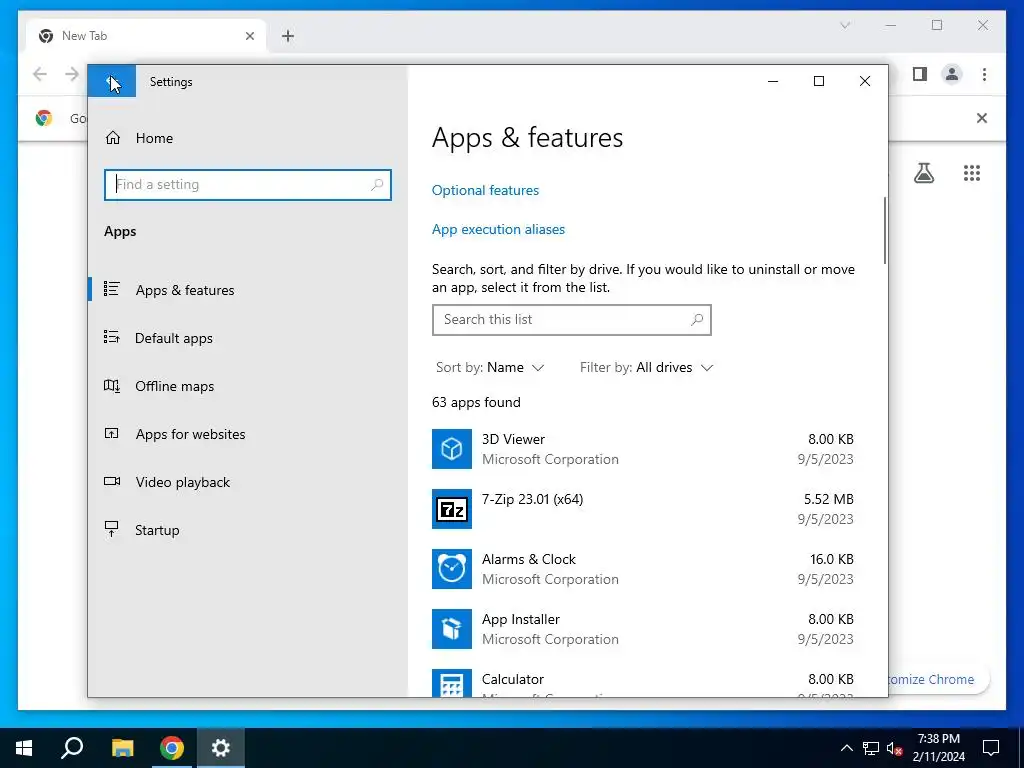Click the 63 apps found text
Image resolution: width=1024 pixels, height=768 pixels.
pyautogui.click(x=476, y=402)
